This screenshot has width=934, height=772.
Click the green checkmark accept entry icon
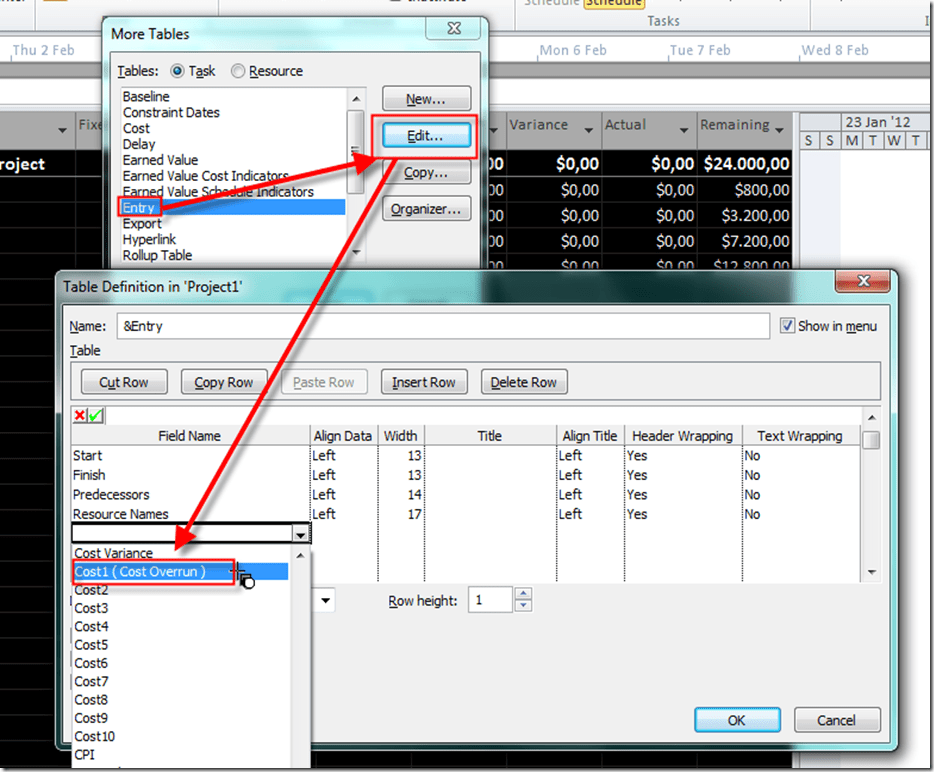click(x=95, y=416)
